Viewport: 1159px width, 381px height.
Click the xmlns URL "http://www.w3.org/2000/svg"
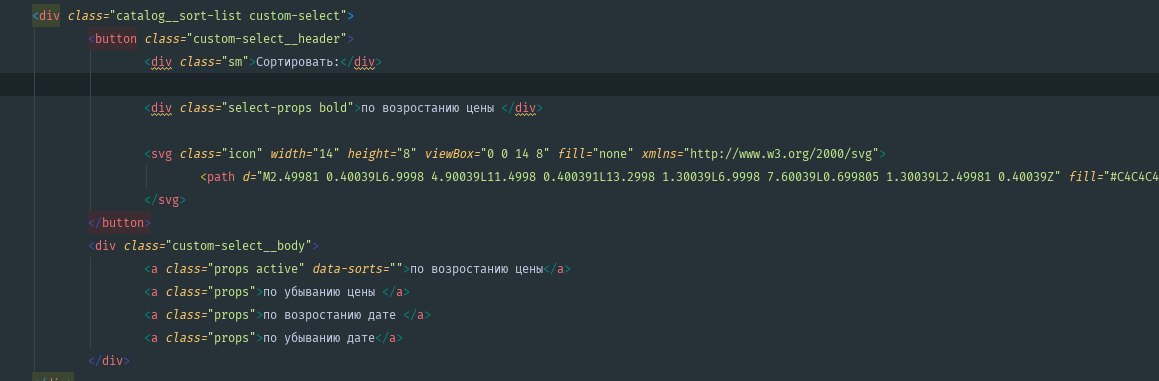tap(782, 154)
